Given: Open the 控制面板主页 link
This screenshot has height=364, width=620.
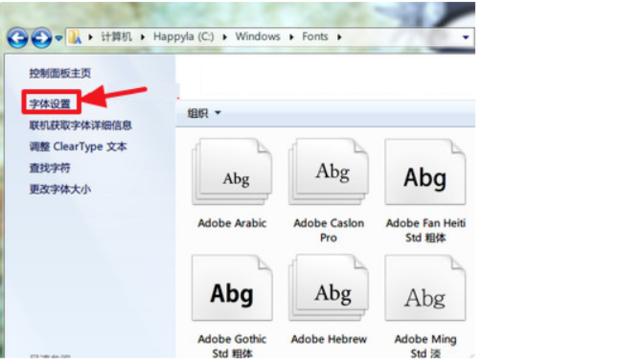Looking at the screenshot, I should 60,73.
